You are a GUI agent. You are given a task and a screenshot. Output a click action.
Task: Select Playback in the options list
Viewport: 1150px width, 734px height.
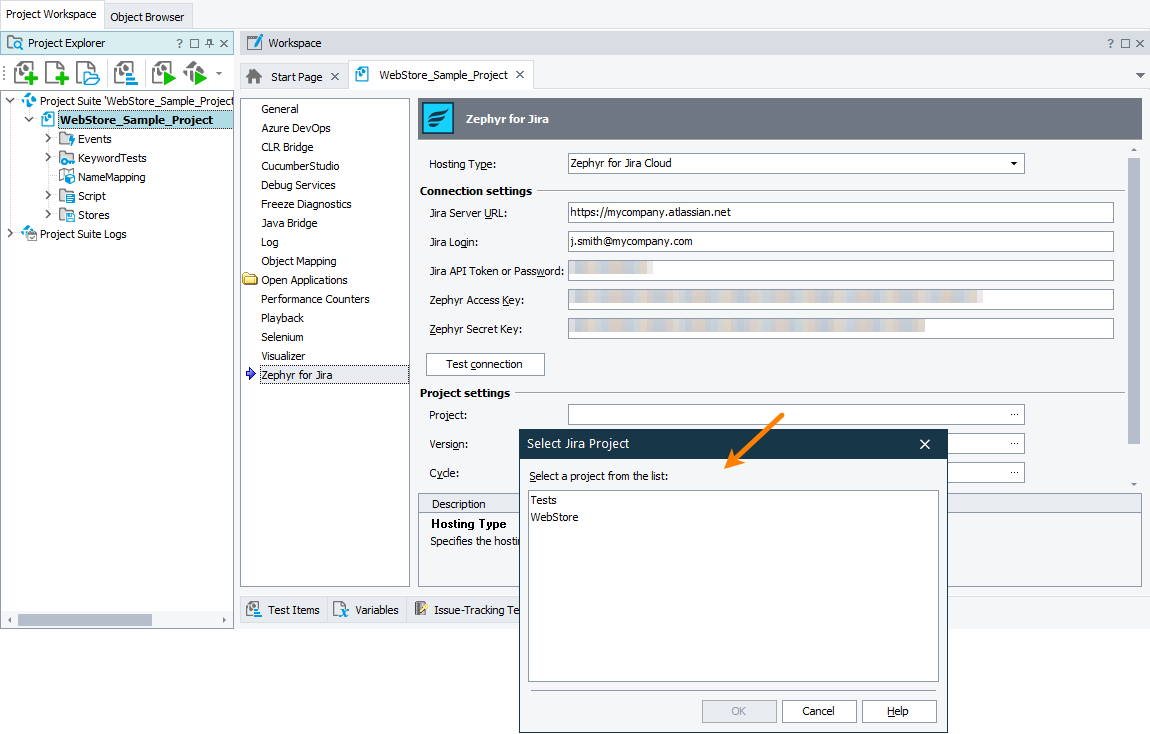tap(282, 318)
